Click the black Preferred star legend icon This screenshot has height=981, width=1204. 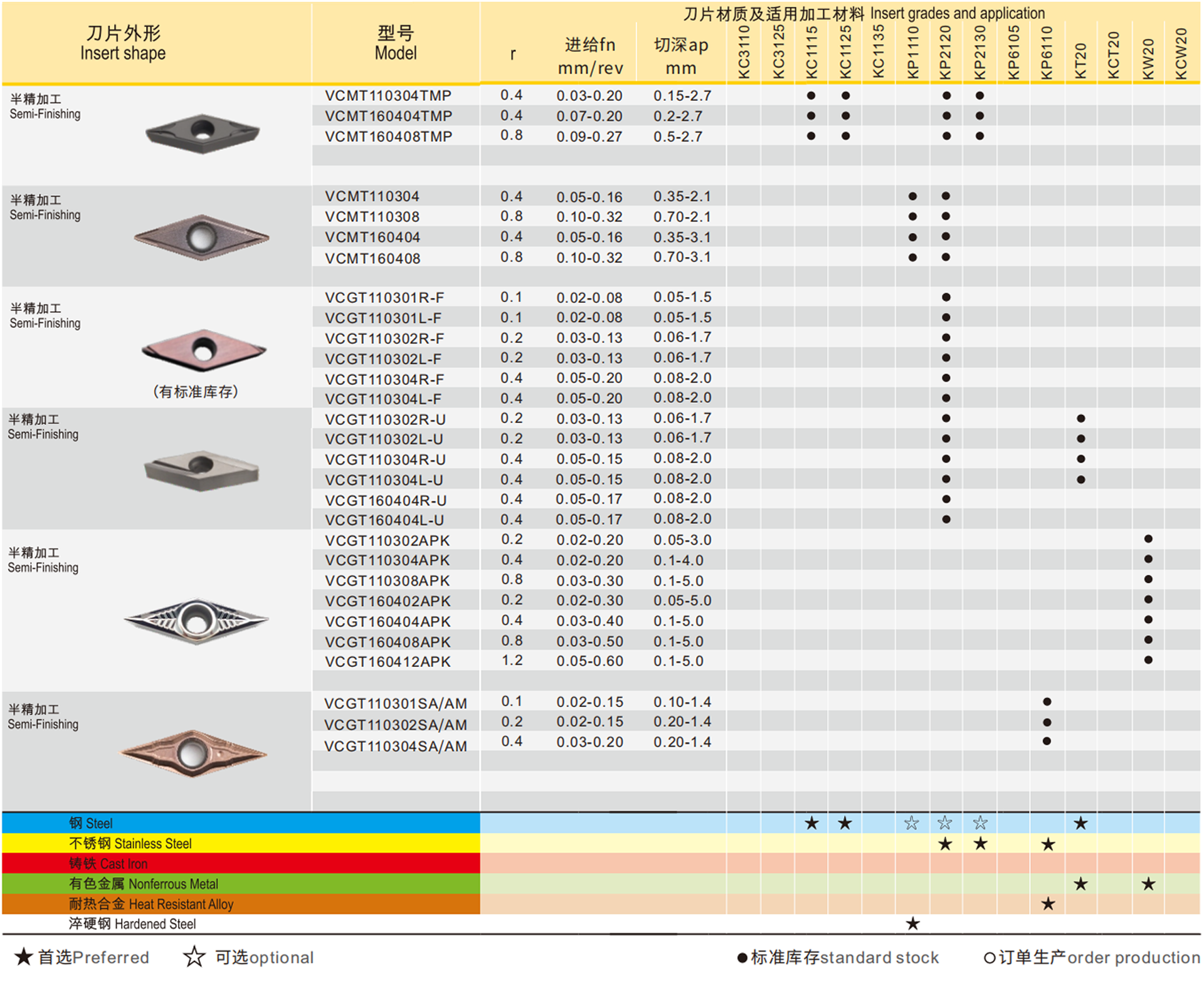click(23, 957)
